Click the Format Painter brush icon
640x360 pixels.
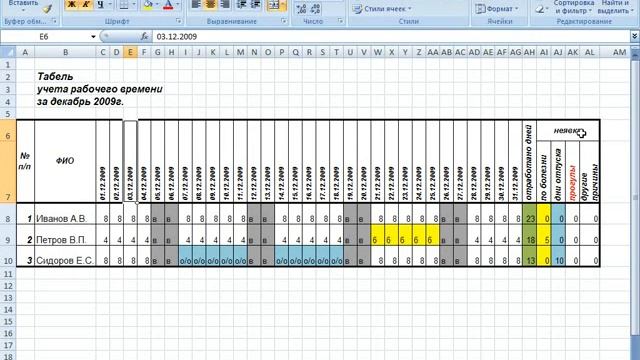(x=48, y=8)
